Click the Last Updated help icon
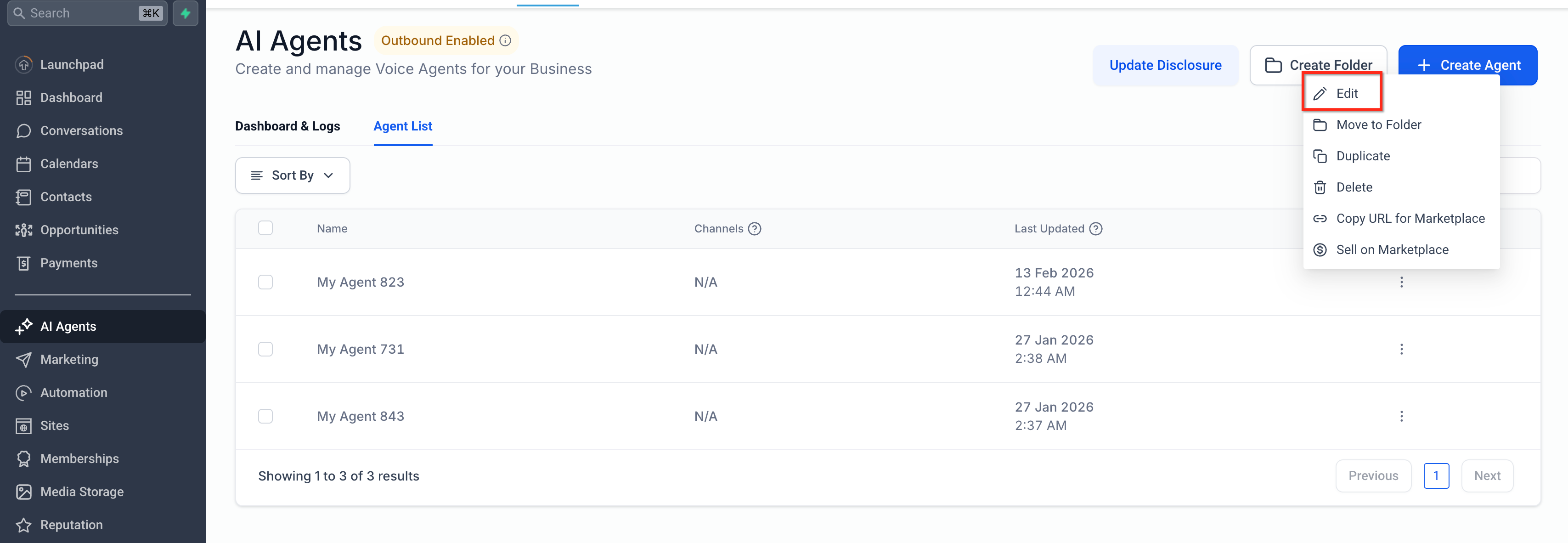 pos(1096,229)
